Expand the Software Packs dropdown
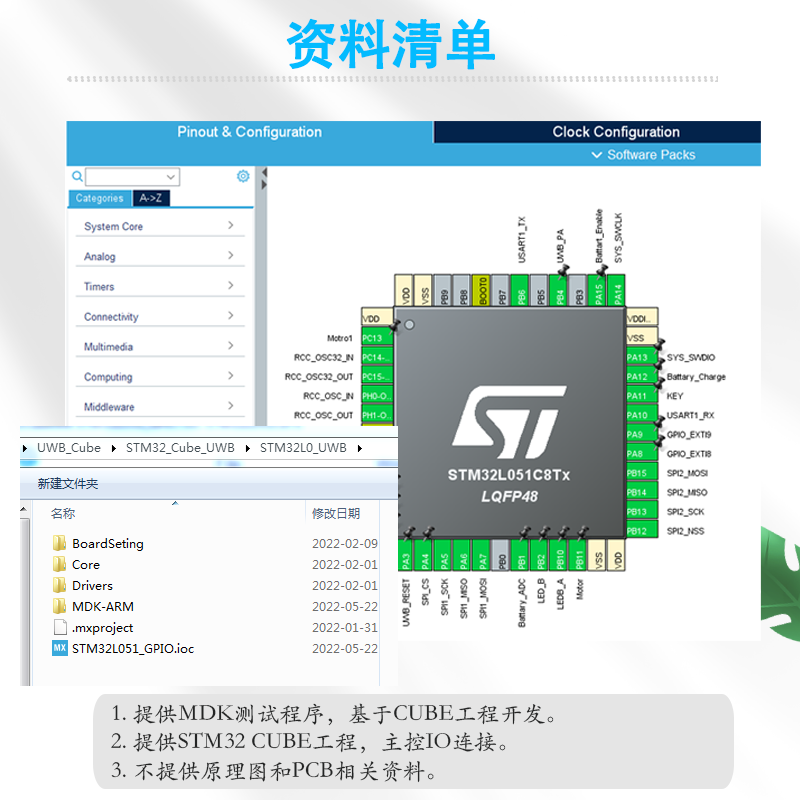 643,155
